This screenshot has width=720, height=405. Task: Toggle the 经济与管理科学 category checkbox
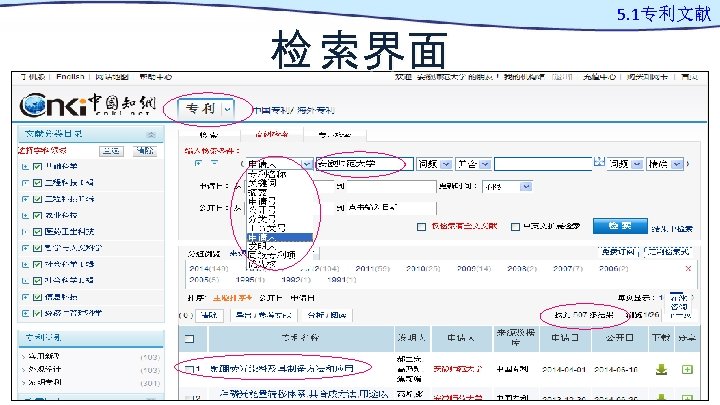(x=38, y=314)
